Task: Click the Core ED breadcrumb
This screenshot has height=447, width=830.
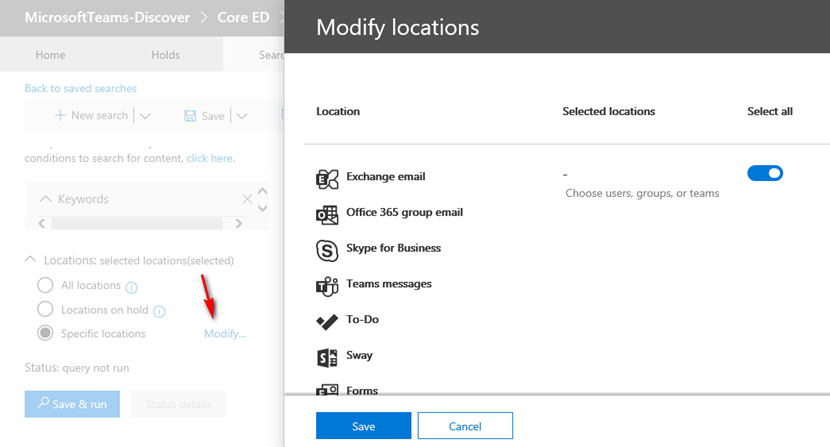Action: tap(243, 17)
